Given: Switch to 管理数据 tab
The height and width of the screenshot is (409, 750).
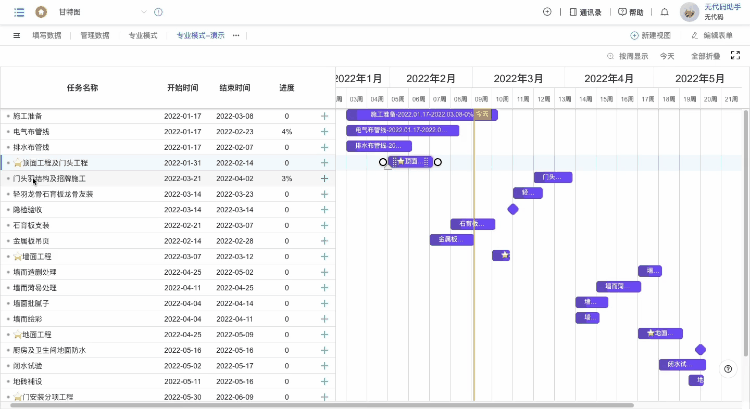Looking at the screenshot, I should click(x=95, y=35).
